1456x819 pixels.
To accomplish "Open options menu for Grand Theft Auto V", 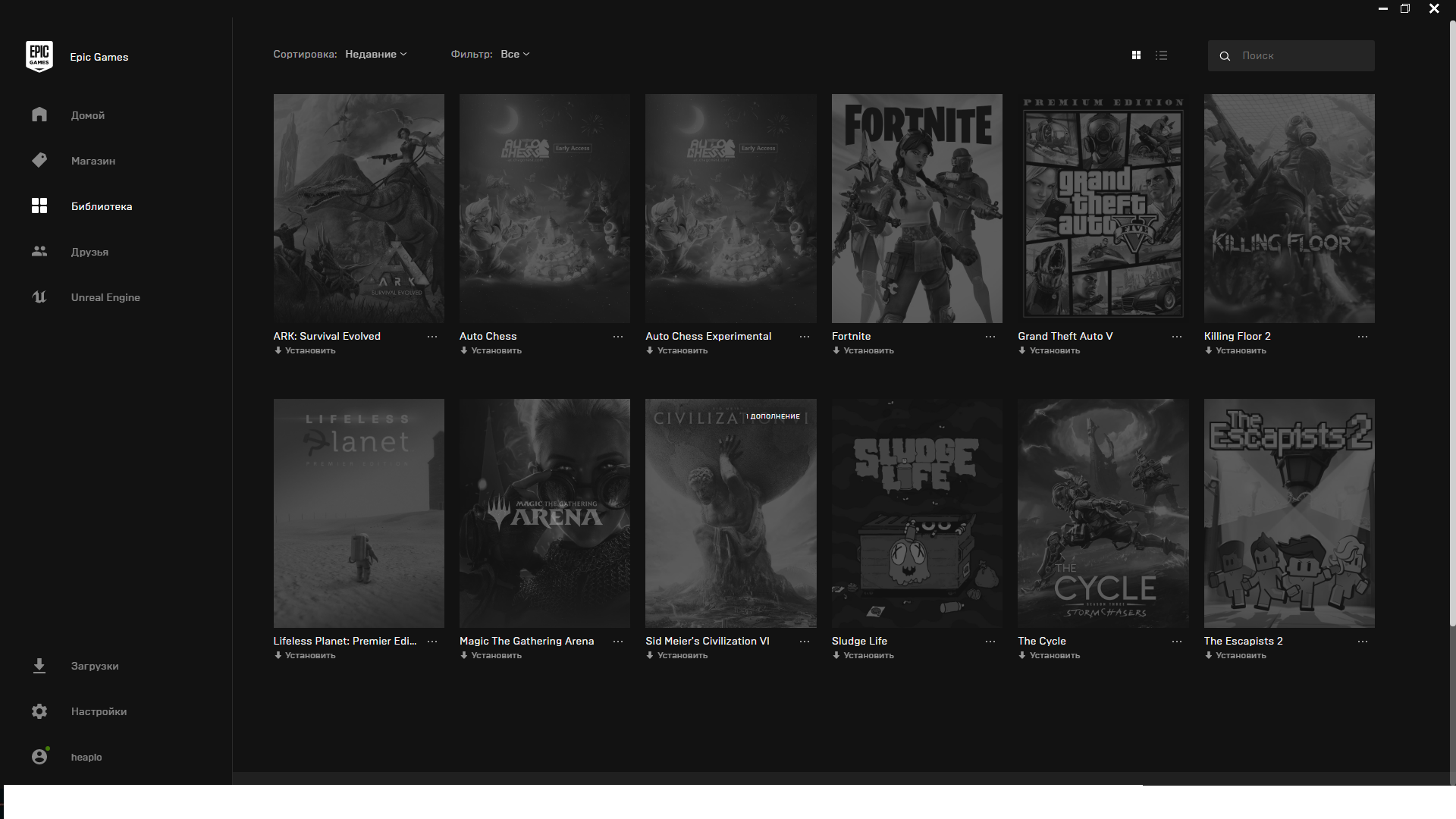I will coord(1177,336).
